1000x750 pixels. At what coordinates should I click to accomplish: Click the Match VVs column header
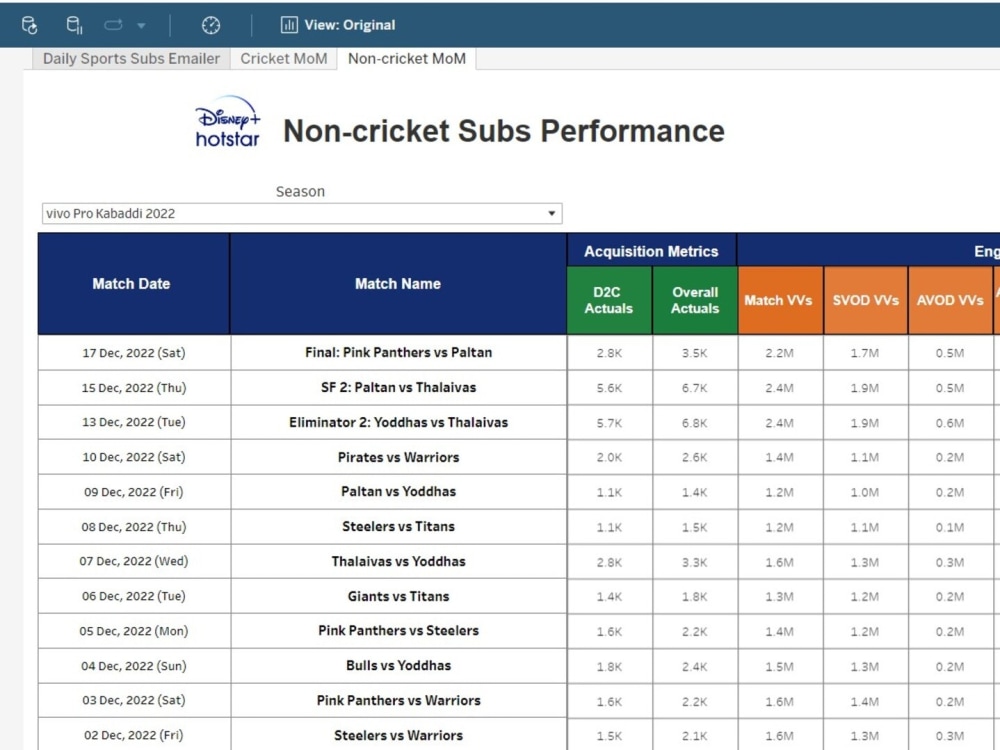pos(779,300)
